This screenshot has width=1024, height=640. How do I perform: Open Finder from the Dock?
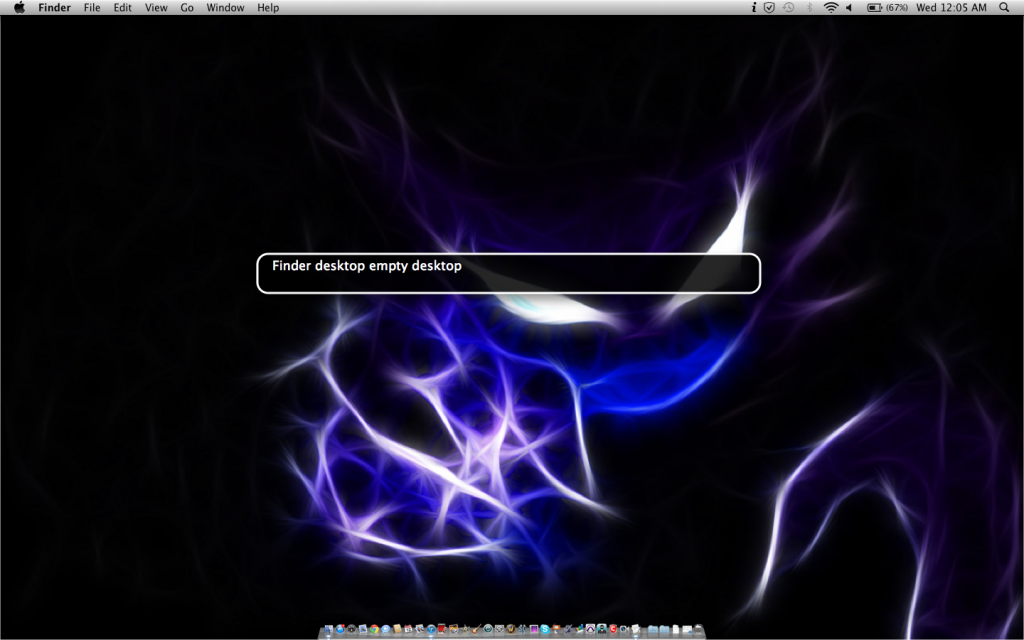coord(329,630)
